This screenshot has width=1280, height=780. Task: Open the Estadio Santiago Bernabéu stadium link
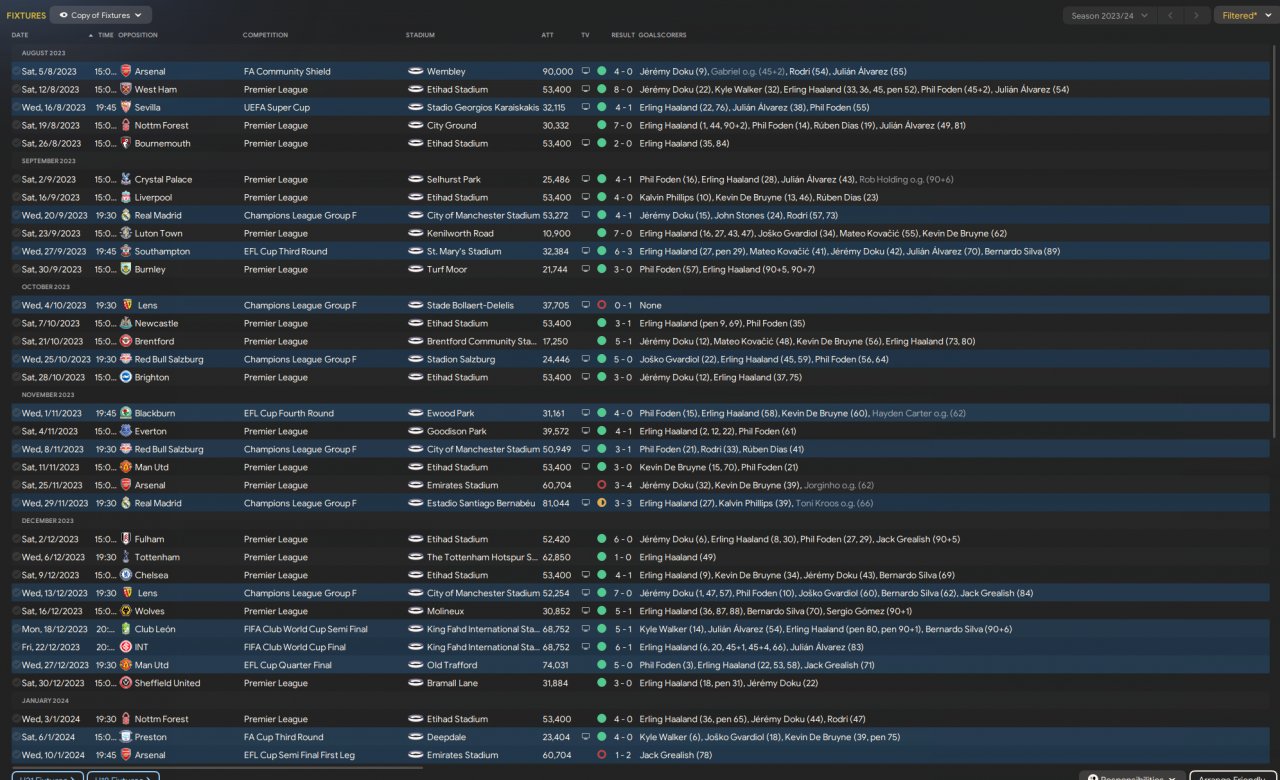[481, 503]
